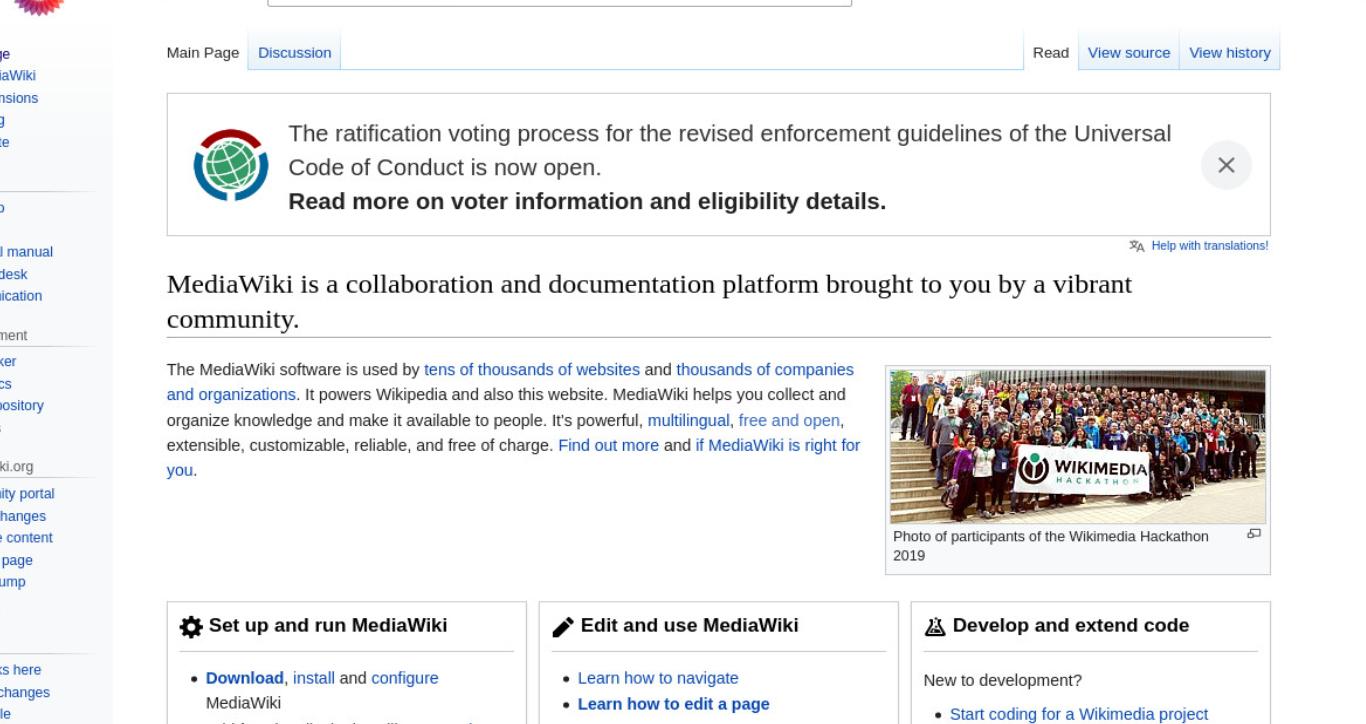Viewport: 1366px width, 724px height.
Task: Switch to the Main Page tab
Action: click(203, 53)
